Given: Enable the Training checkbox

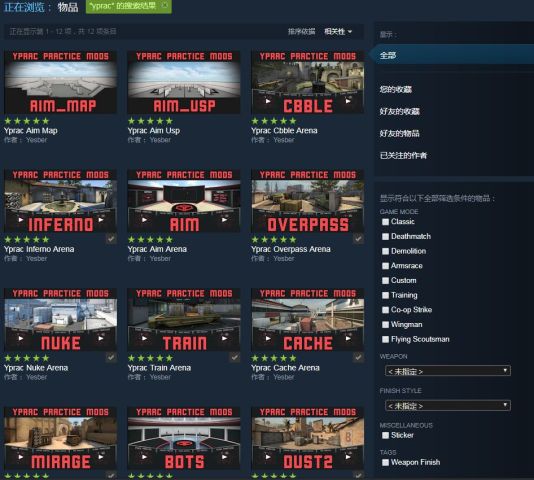Looking at the screenshot, I should pyautogui.click(x=385, y=295).
